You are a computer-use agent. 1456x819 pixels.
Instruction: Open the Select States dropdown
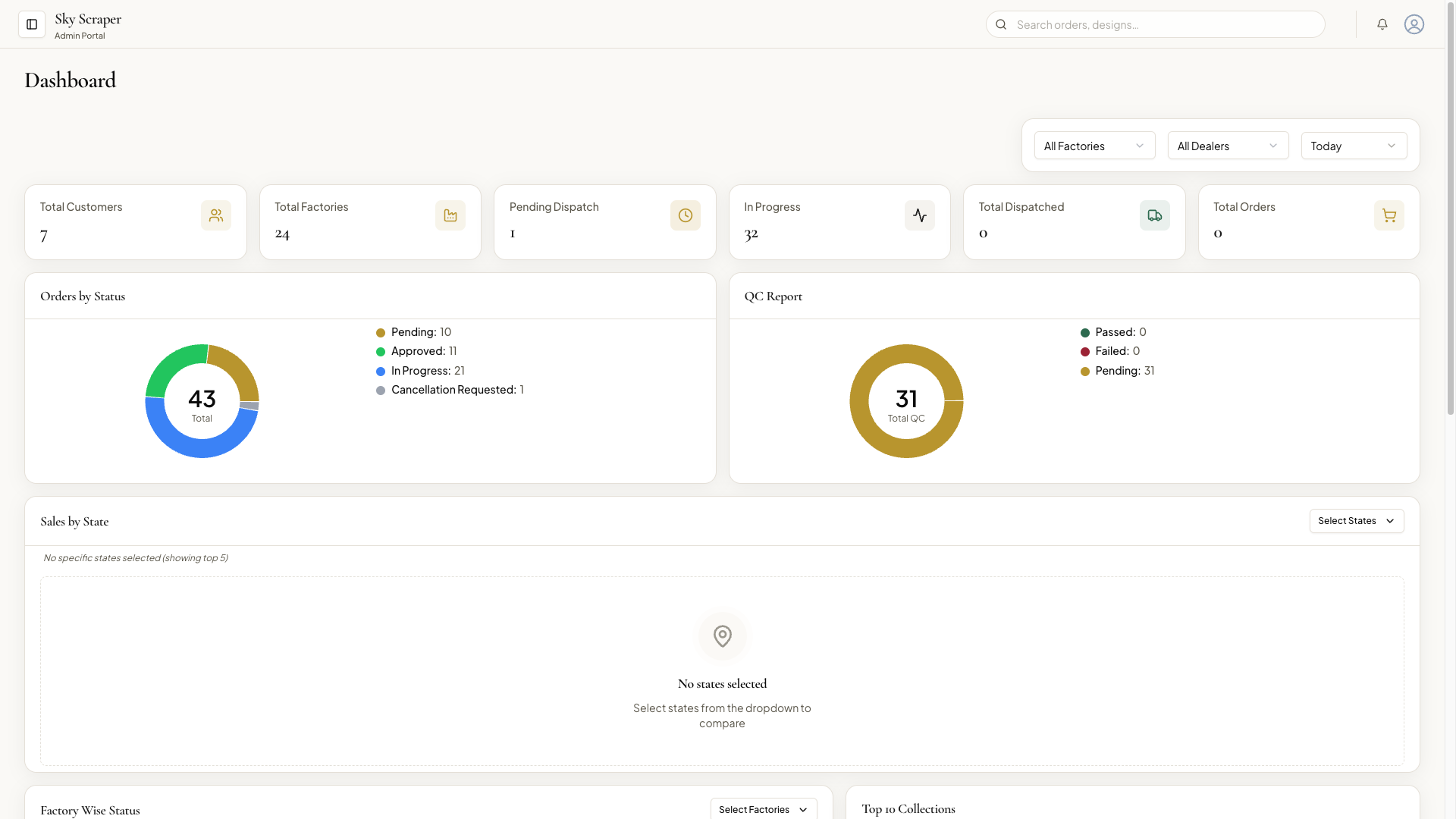1357,521
